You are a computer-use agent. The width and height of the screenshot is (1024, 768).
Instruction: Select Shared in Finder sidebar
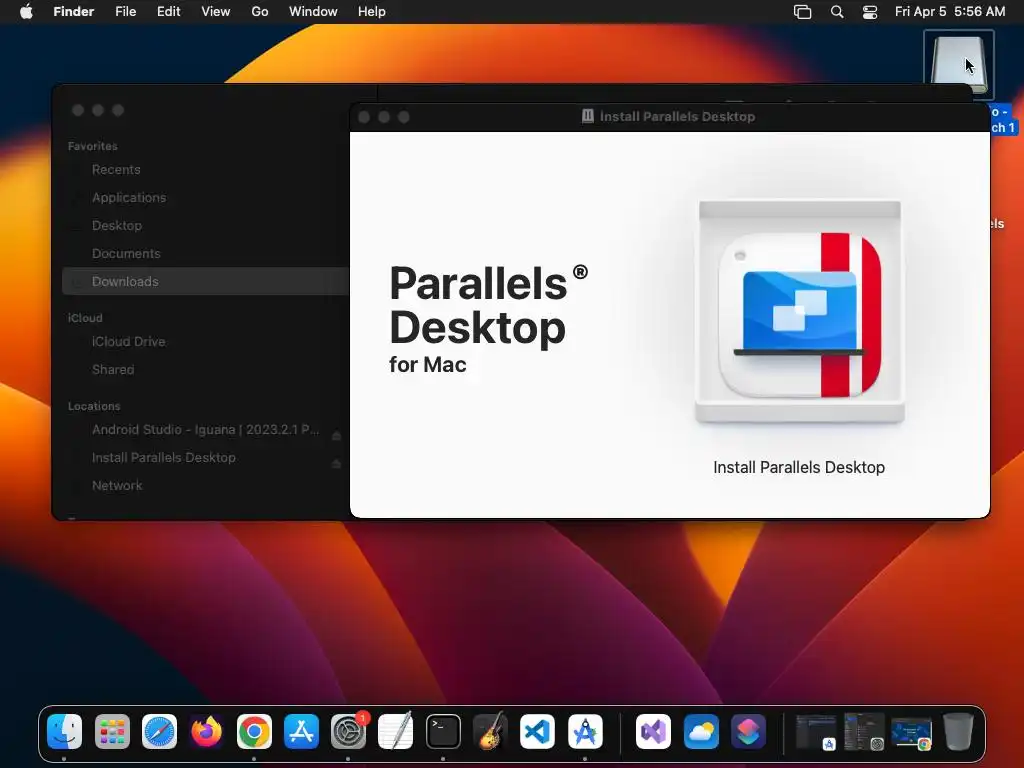205,370
